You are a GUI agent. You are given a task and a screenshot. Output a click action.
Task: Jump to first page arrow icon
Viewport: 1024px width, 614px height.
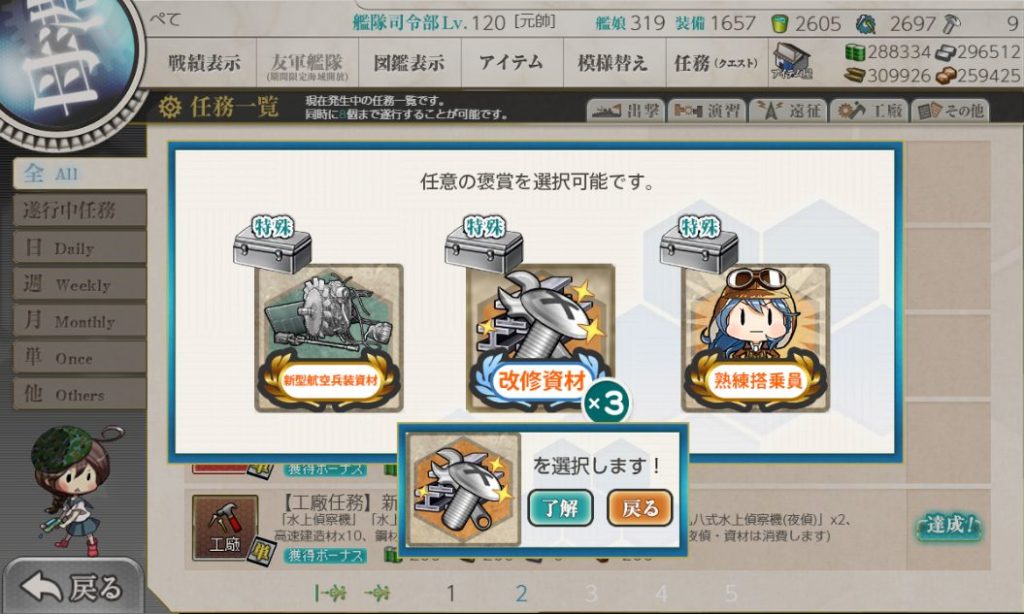point(330,592)
